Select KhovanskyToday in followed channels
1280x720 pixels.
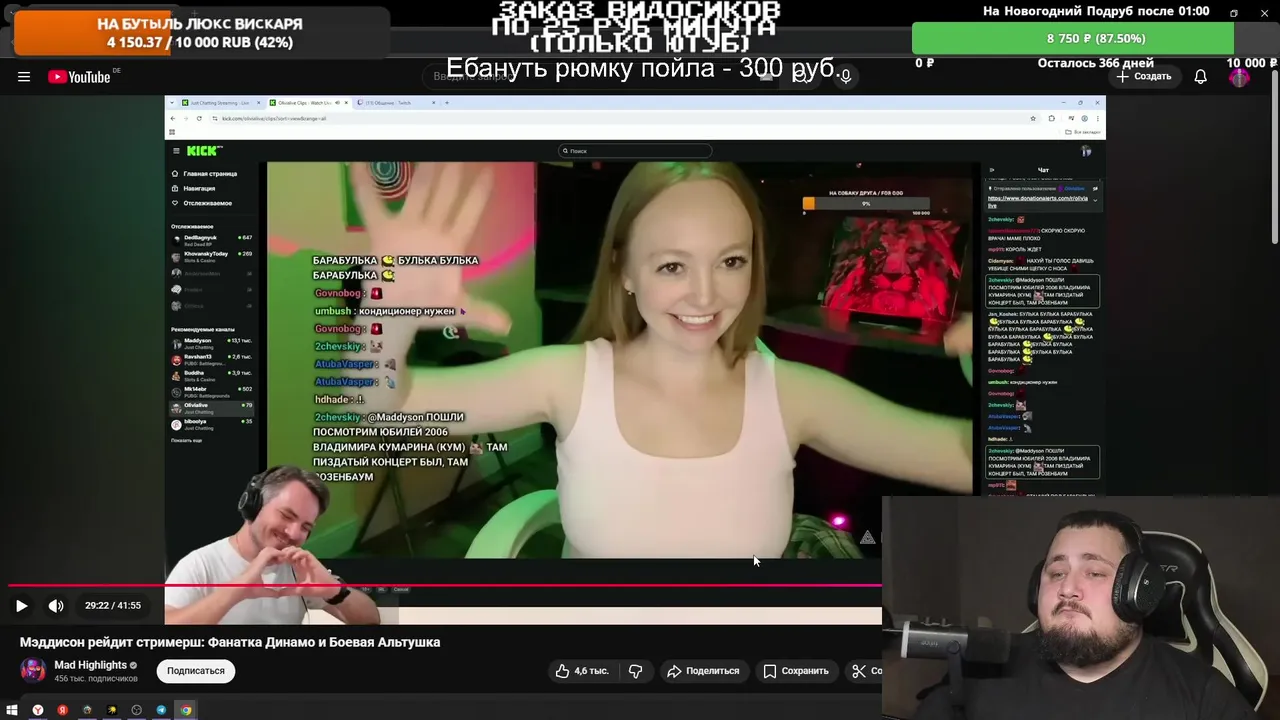(x=212, y=256)
